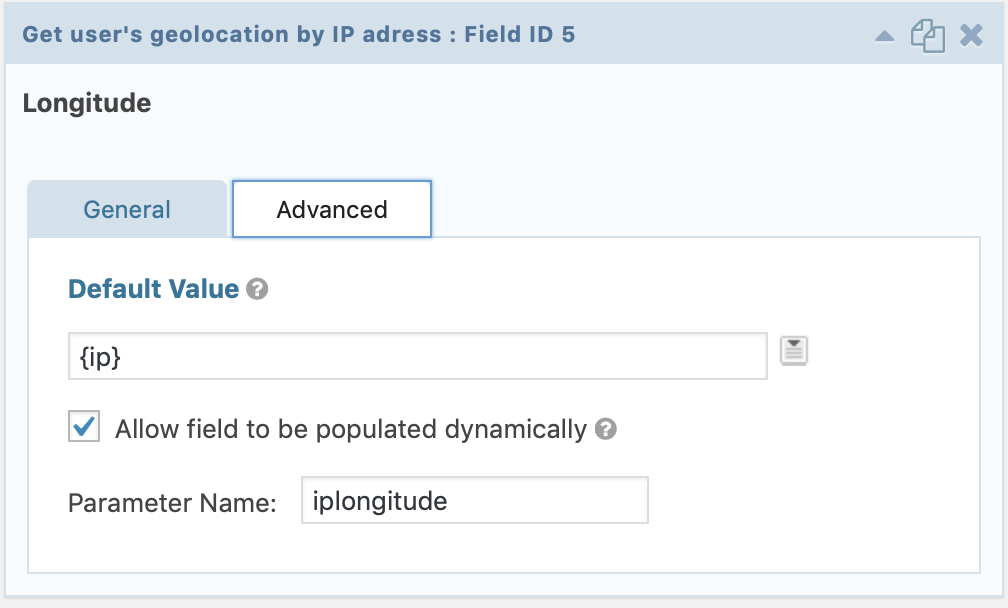Click the Parameter Name label
This screenshot has height=608, width=1008.
(x=172, y=503)
